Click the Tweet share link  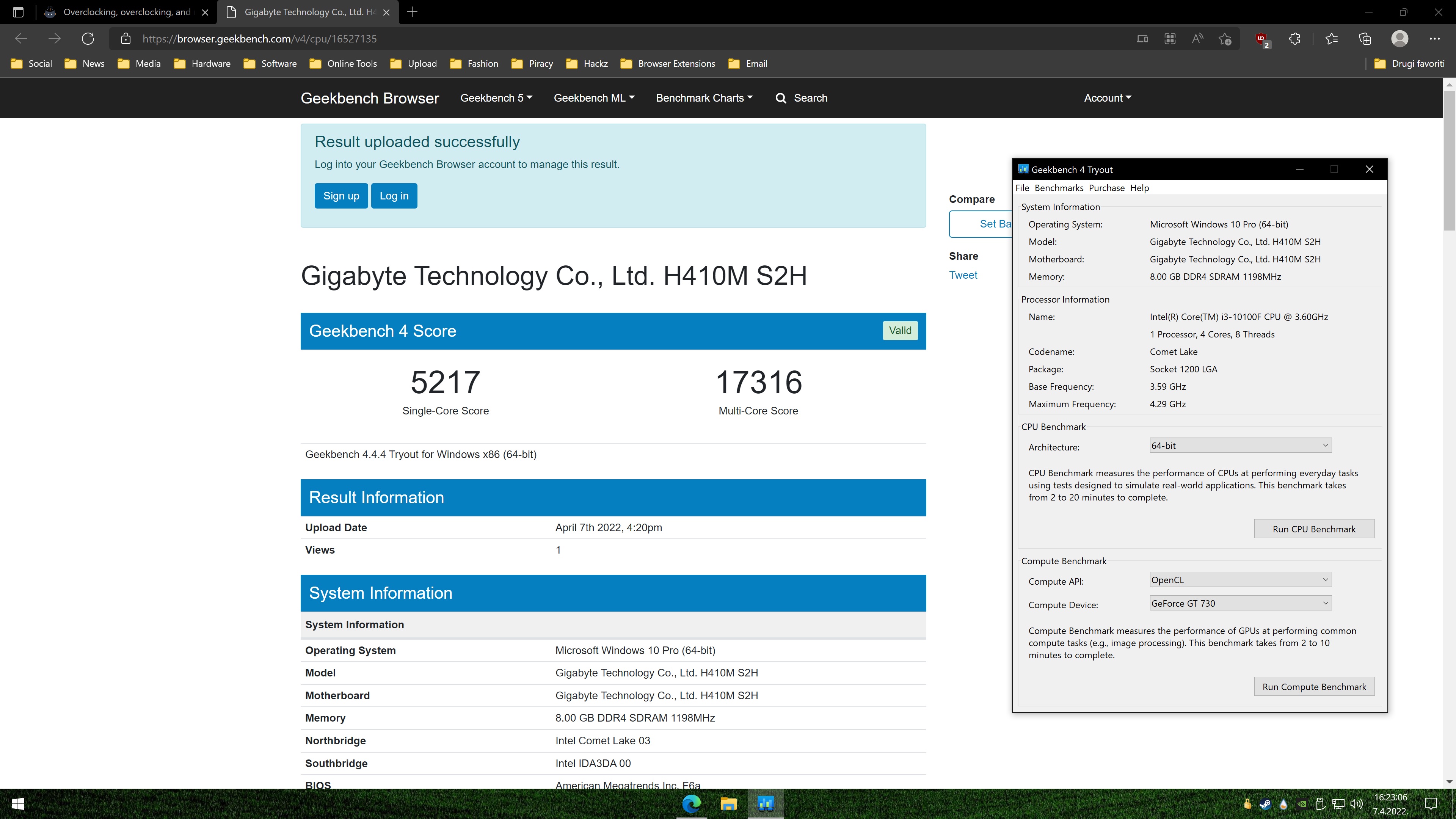(963, 275)
